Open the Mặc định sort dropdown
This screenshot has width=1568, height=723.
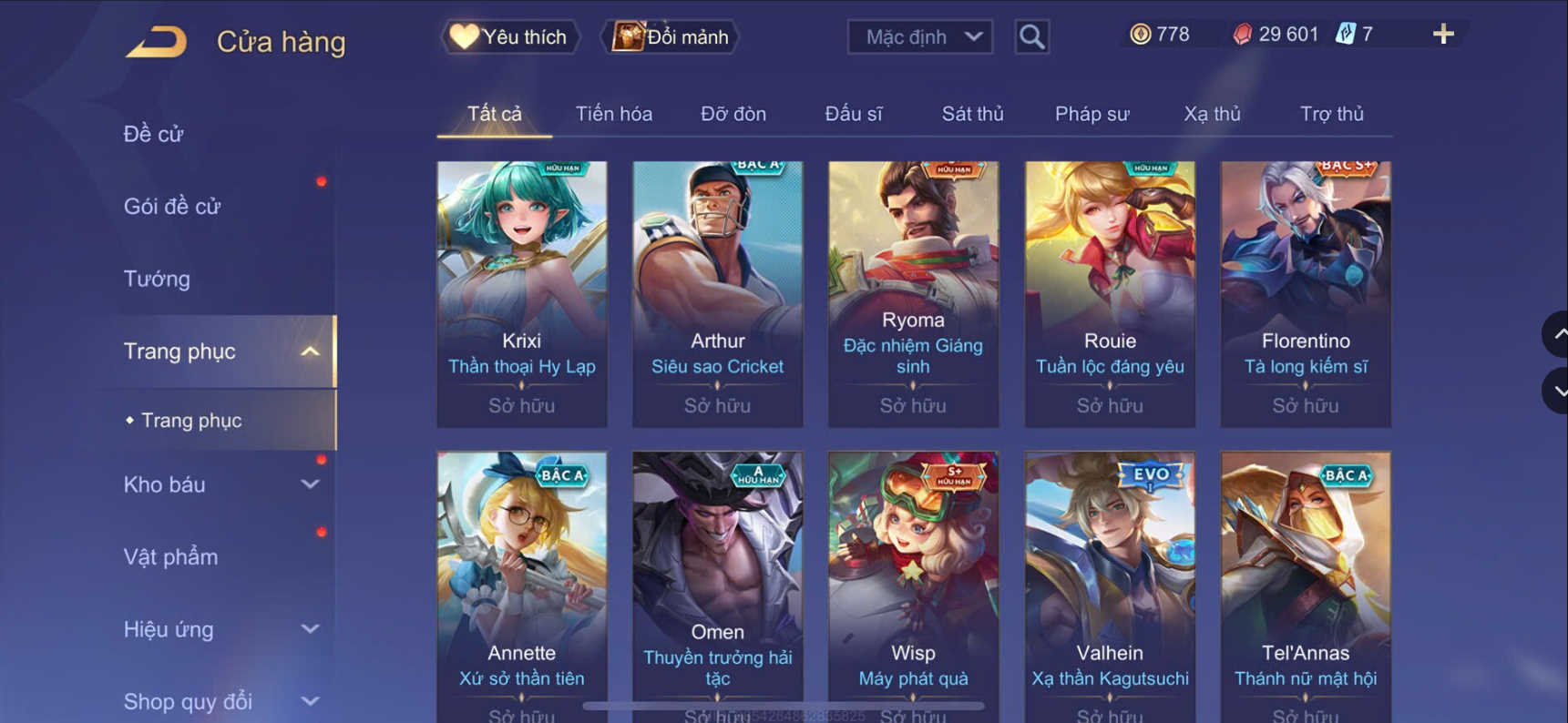(920, 37)
